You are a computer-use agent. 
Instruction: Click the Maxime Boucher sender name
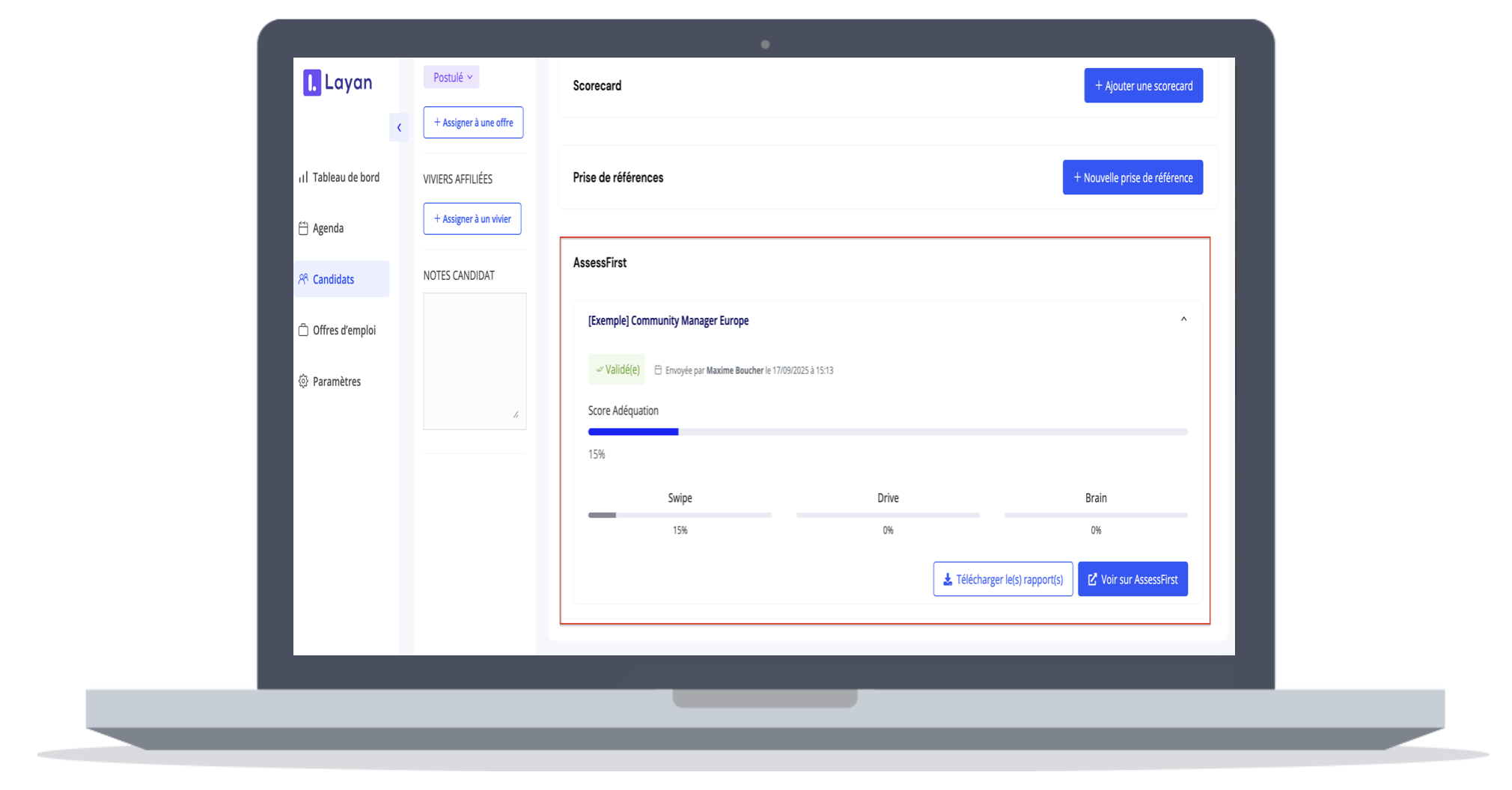[735, 370]
